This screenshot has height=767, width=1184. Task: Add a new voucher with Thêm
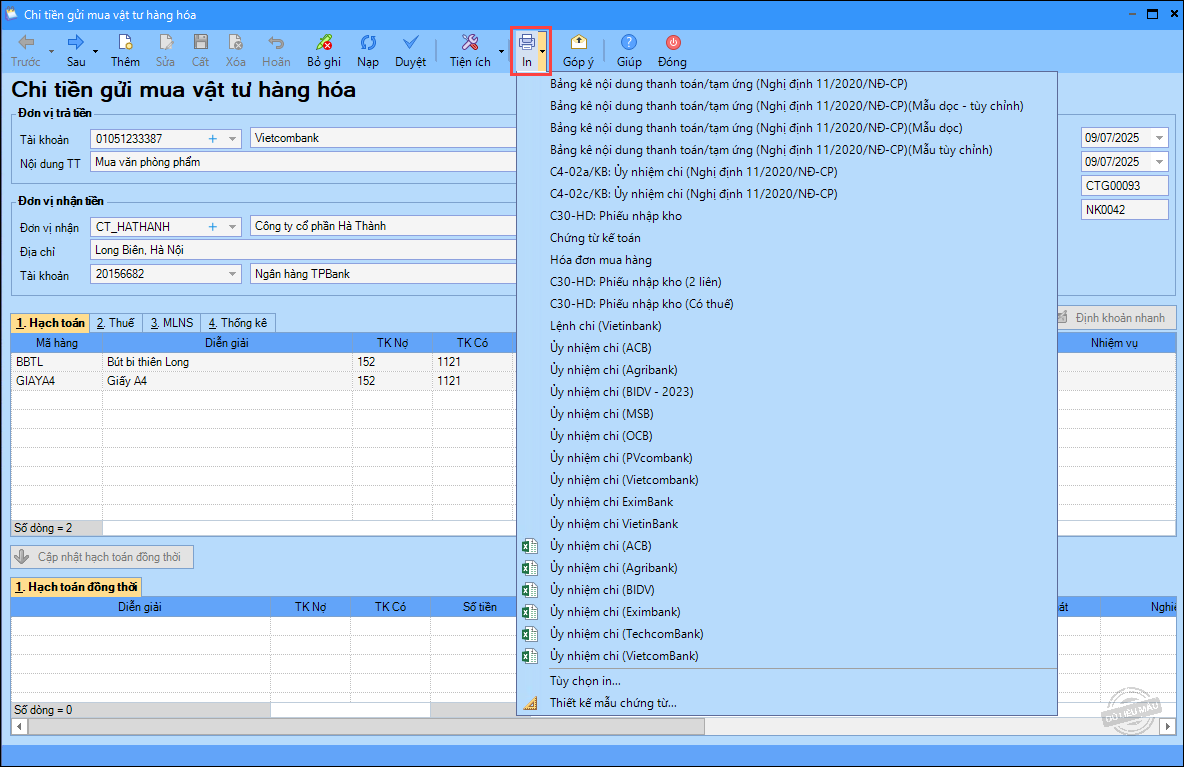coord(125,51)
